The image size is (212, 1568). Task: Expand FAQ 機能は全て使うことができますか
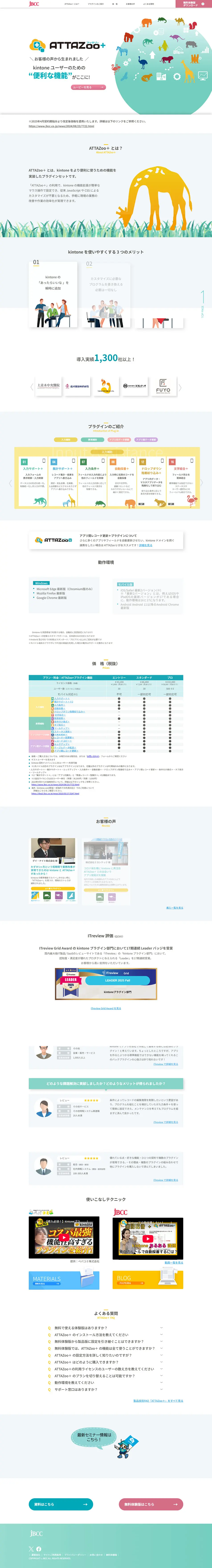(106, 1348)
